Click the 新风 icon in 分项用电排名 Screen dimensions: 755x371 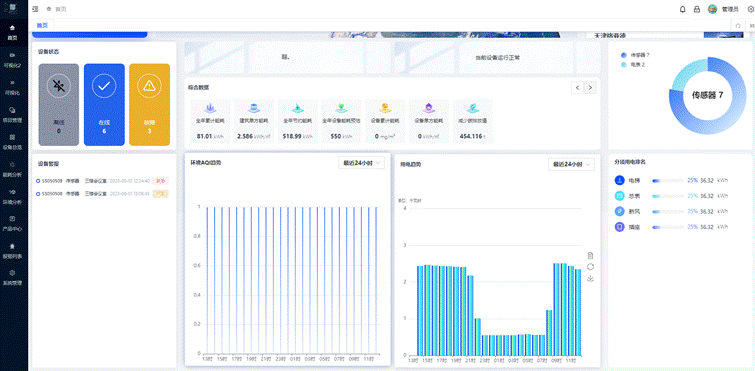(620, 211)
